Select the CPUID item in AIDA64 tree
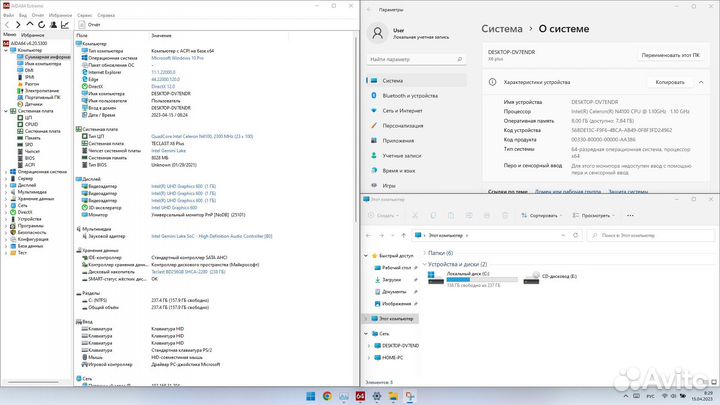Image resolution: width=720 pixels, height=405 pixels. pos(28,124)
